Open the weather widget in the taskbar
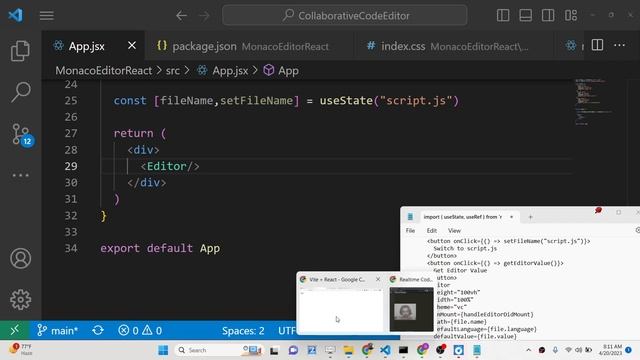The width and height of the screenshot is (640, 360). (x=20, y=349)
